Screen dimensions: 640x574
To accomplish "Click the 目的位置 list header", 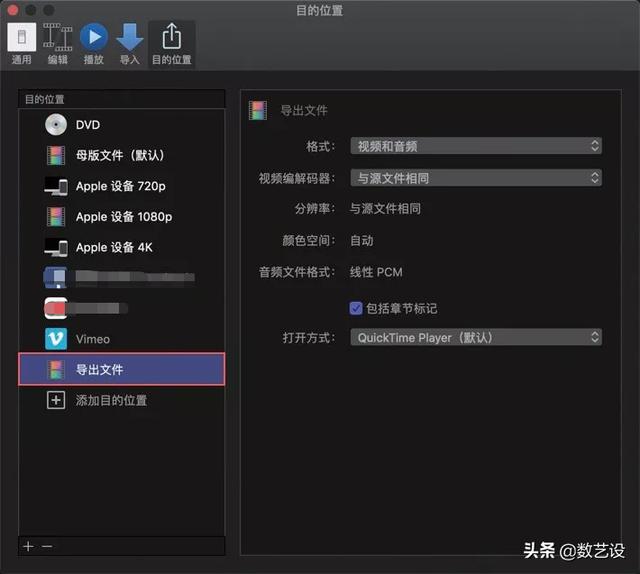I will pos(122,99).
